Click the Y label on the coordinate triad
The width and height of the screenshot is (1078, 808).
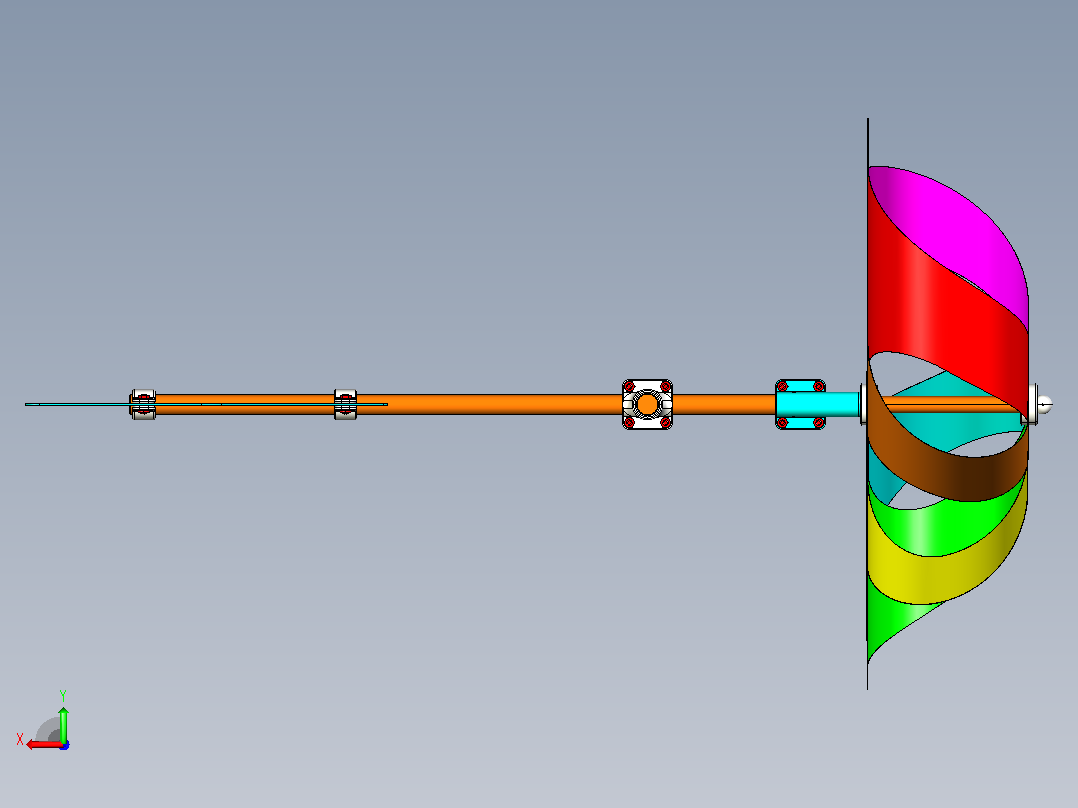click(63, 696)
